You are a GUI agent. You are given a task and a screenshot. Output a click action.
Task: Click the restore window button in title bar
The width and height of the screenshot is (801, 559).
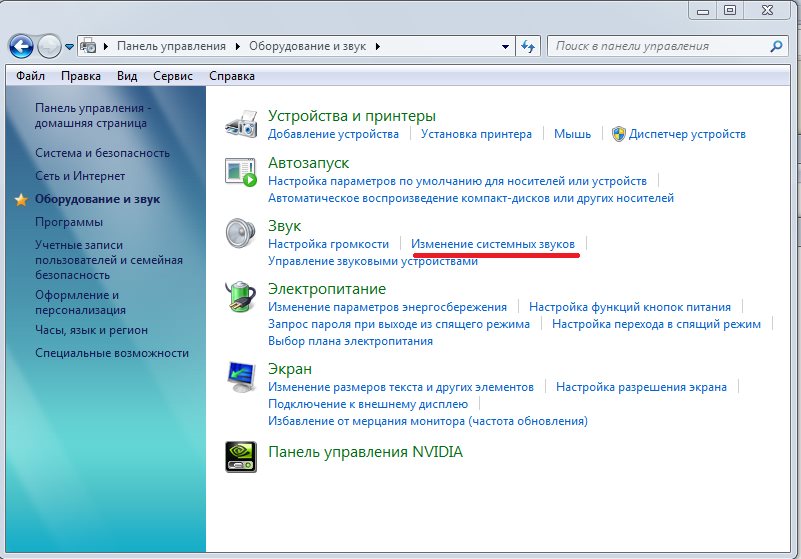coord(730,10)
